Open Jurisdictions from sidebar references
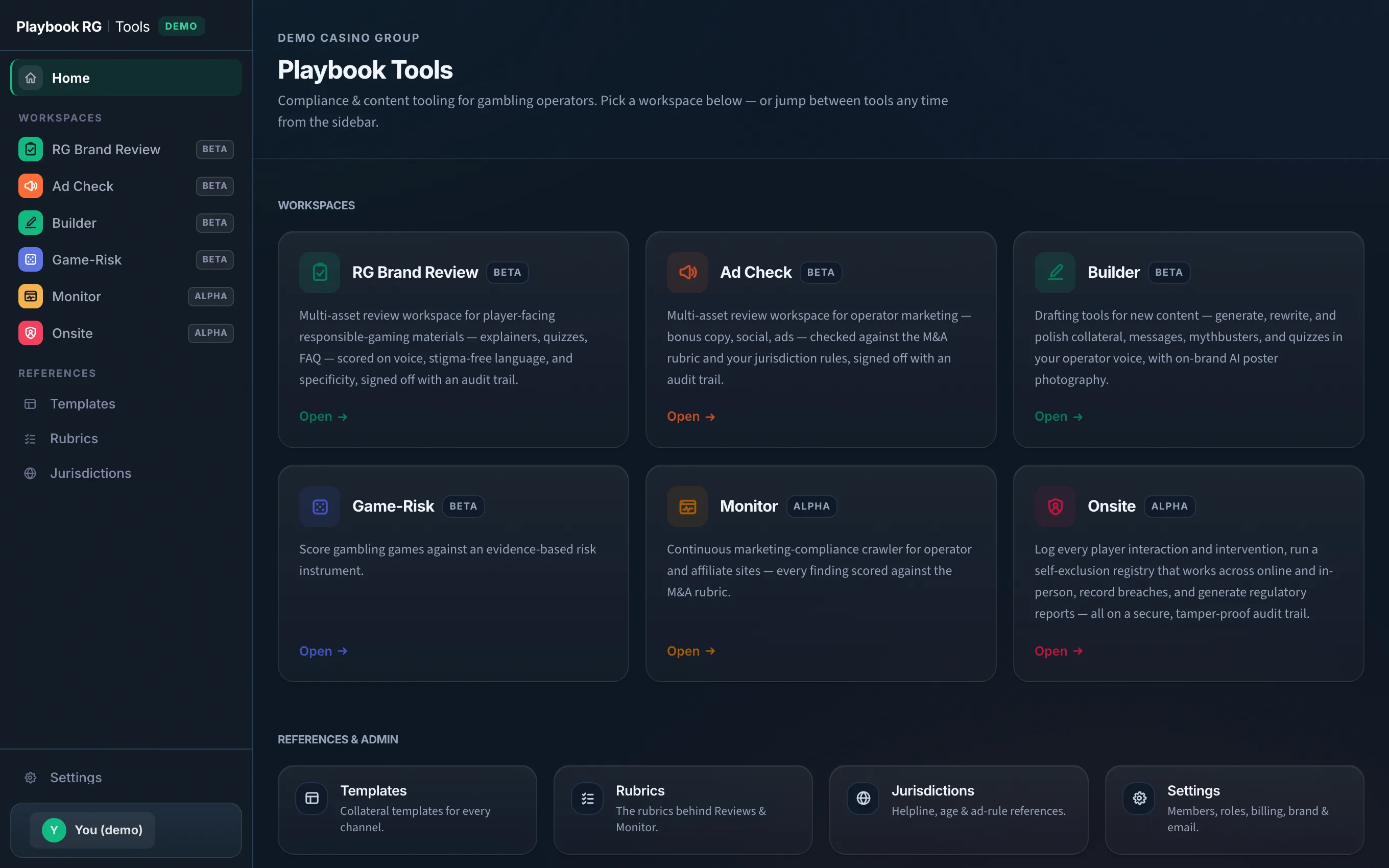 (126, 474)
